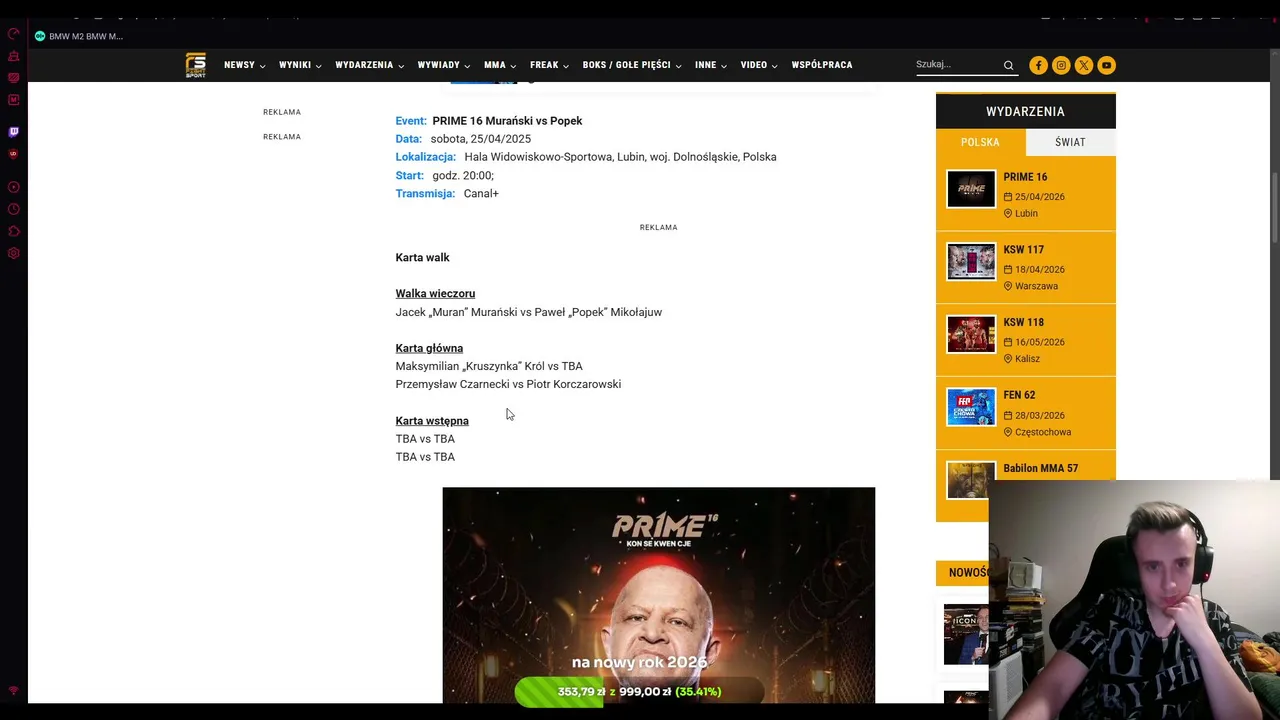1280x720 pixels.
Task: Switch to the ŚWIAT events tab
Action: click(1070, 142)
